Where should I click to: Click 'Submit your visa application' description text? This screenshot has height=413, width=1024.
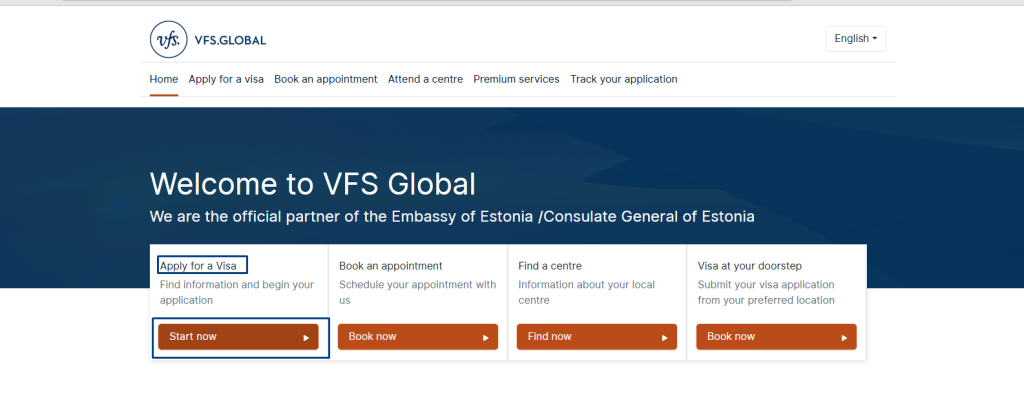pos(766,293)
